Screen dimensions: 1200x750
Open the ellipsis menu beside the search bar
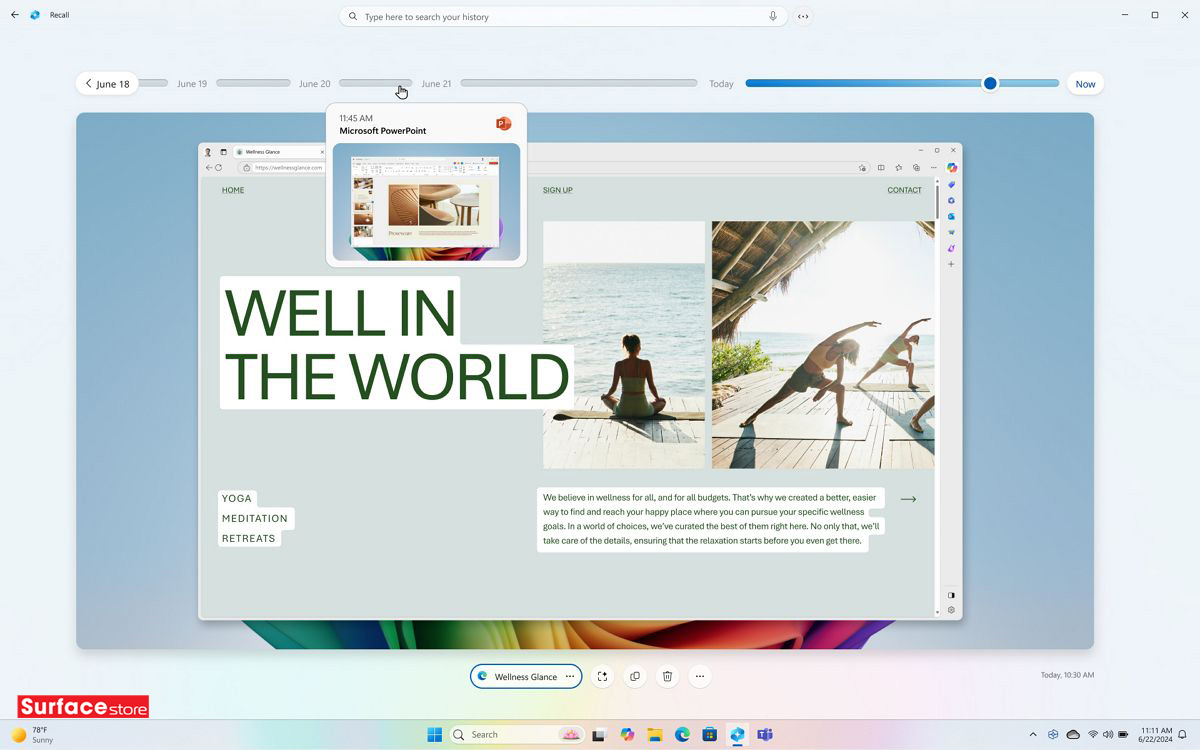[x=803, y=16]
